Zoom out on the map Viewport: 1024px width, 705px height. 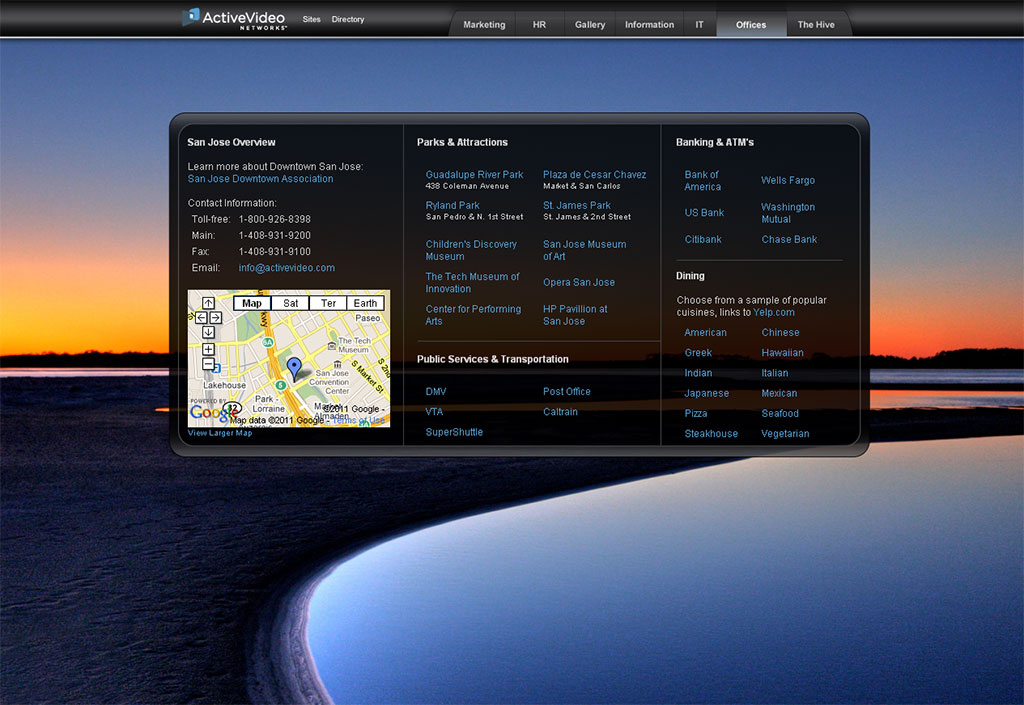(x=208, y=364)
